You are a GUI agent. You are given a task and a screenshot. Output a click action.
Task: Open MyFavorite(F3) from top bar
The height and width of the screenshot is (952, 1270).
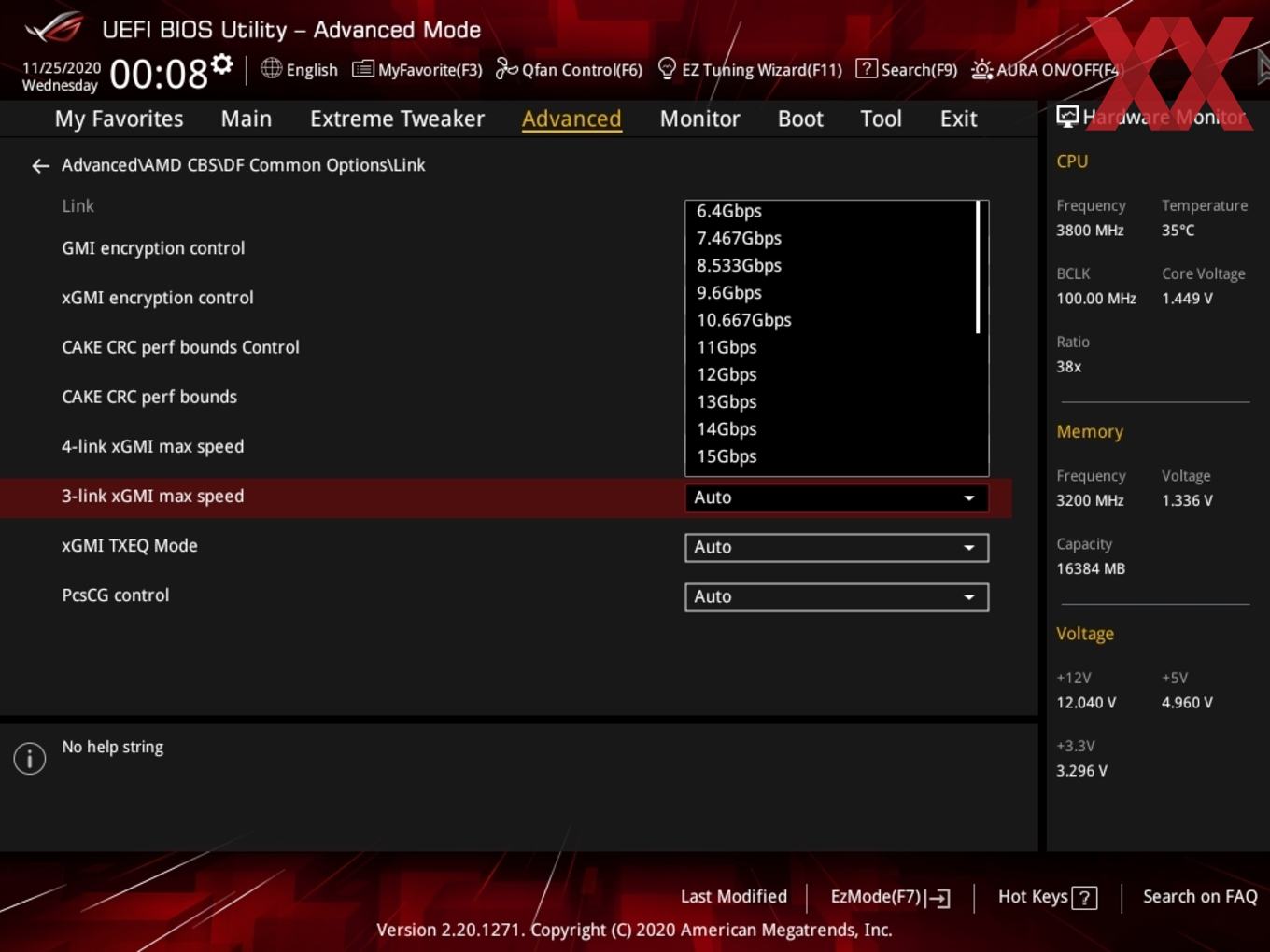pos(417,69)
